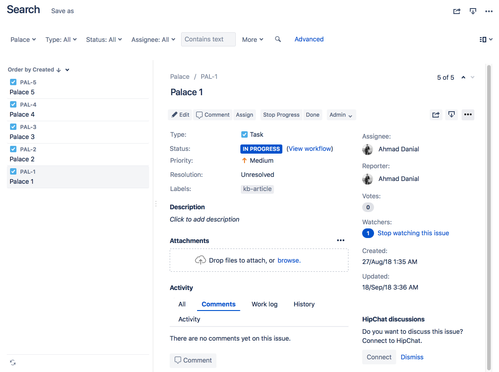Viewport: 499px width, 372px height.
Task: Go to next issue with down arrow
Action: coord(472,77)
